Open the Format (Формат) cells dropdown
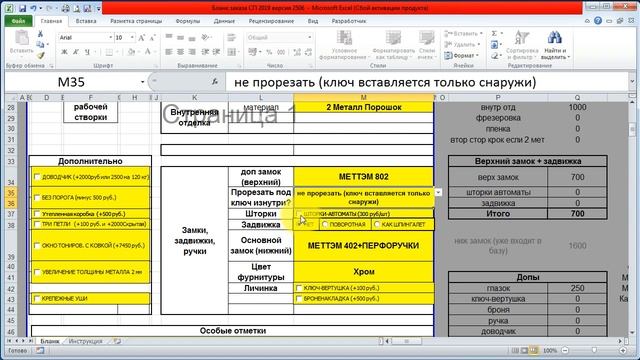The width and height of the screenshot is (640, 360). click(x=461, y=55)
